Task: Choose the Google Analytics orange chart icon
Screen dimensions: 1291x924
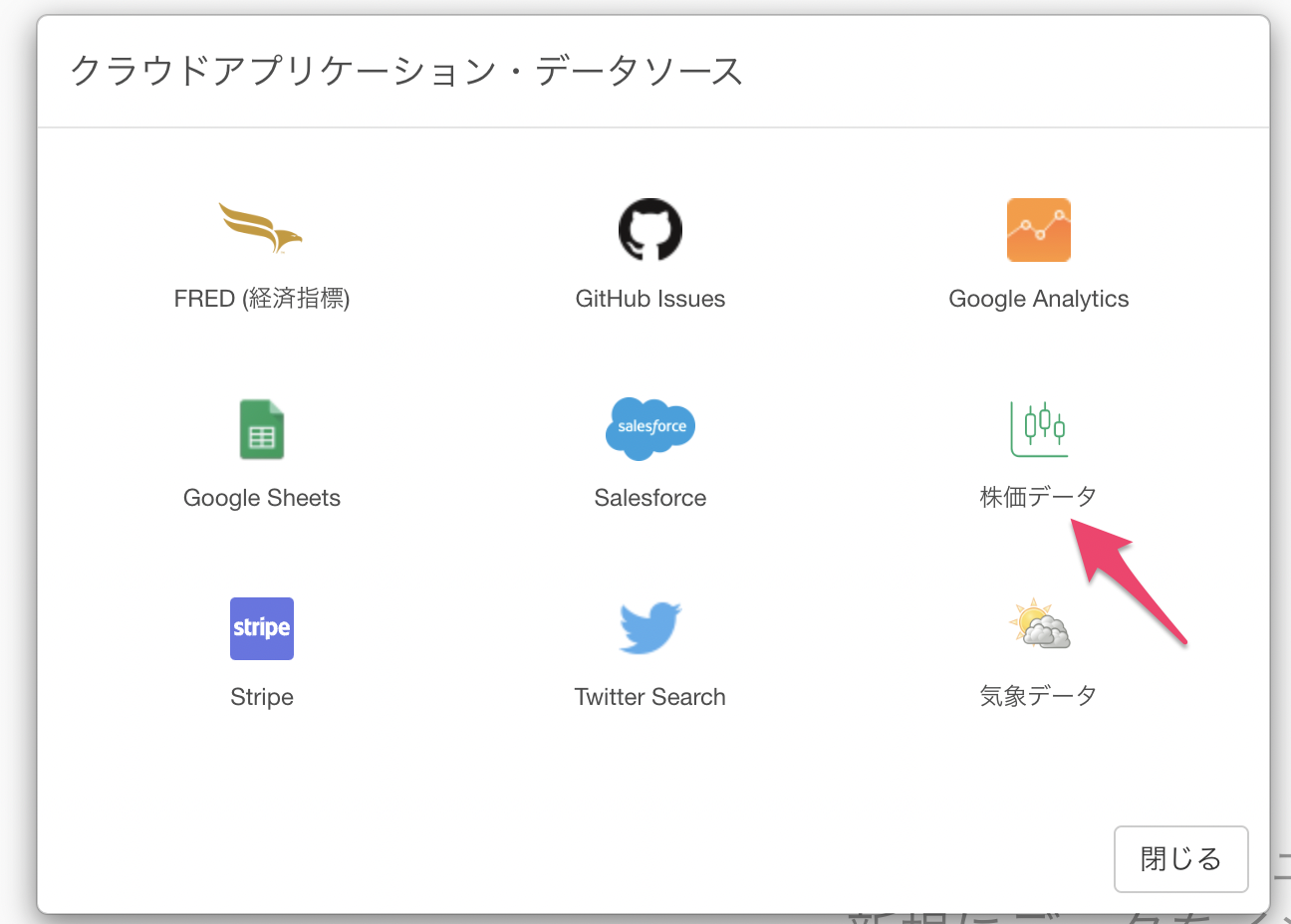Action: click(1039, 230)
